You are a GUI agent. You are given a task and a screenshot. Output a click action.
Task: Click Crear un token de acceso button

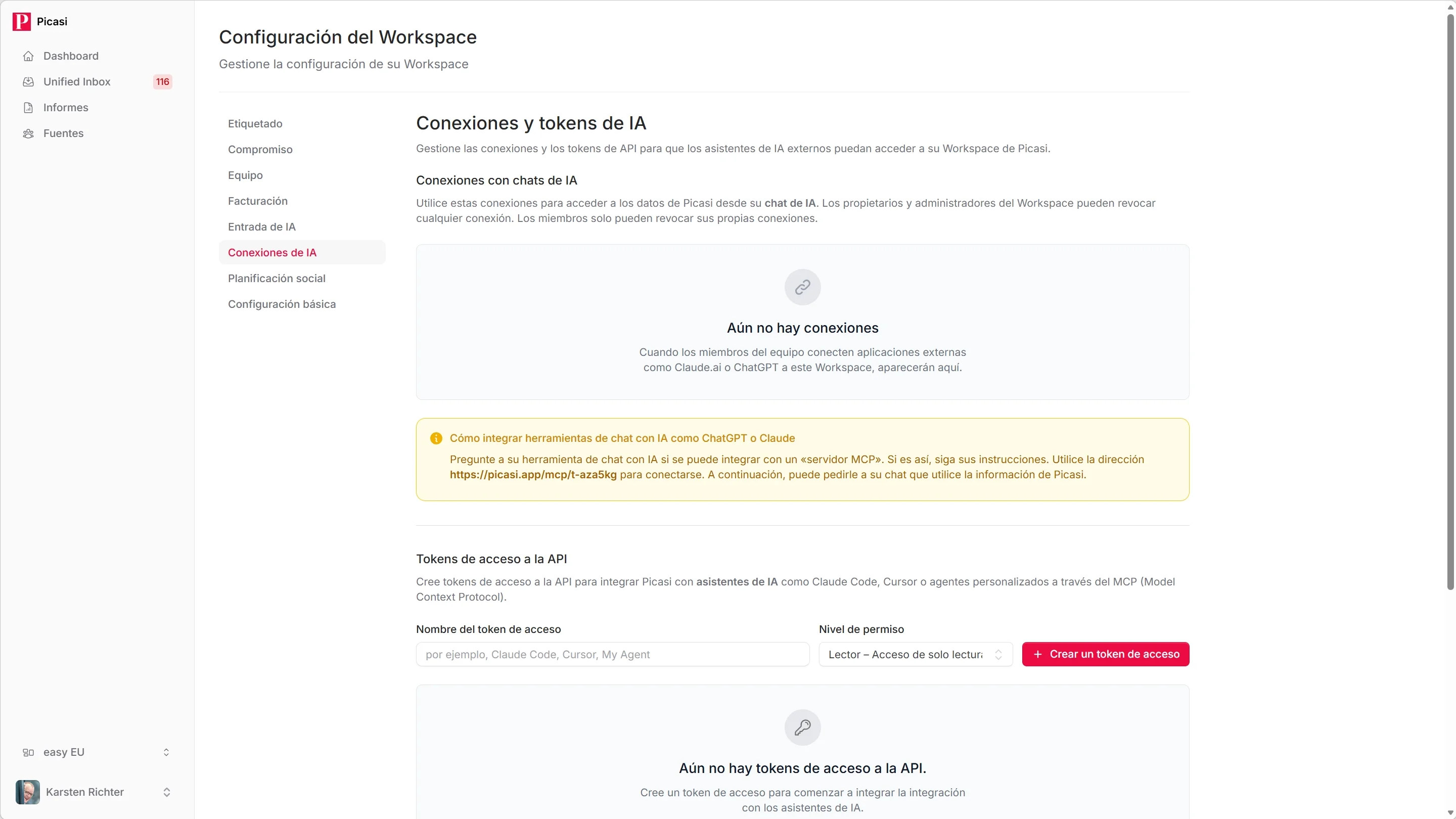(1106, 654)
